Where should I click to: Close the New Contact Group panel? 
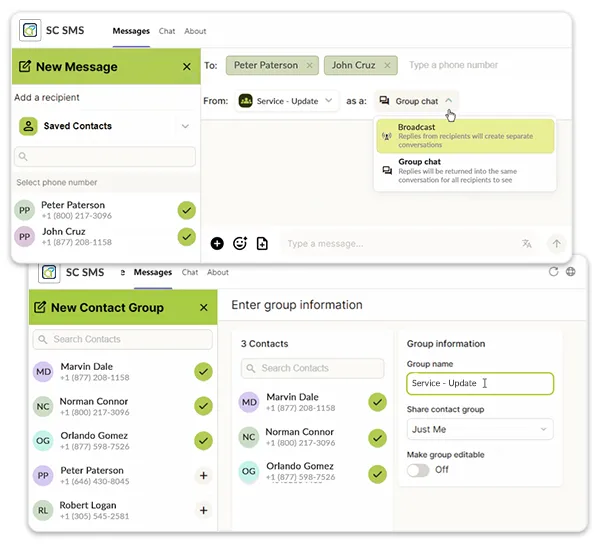click(x=204, y=307)
